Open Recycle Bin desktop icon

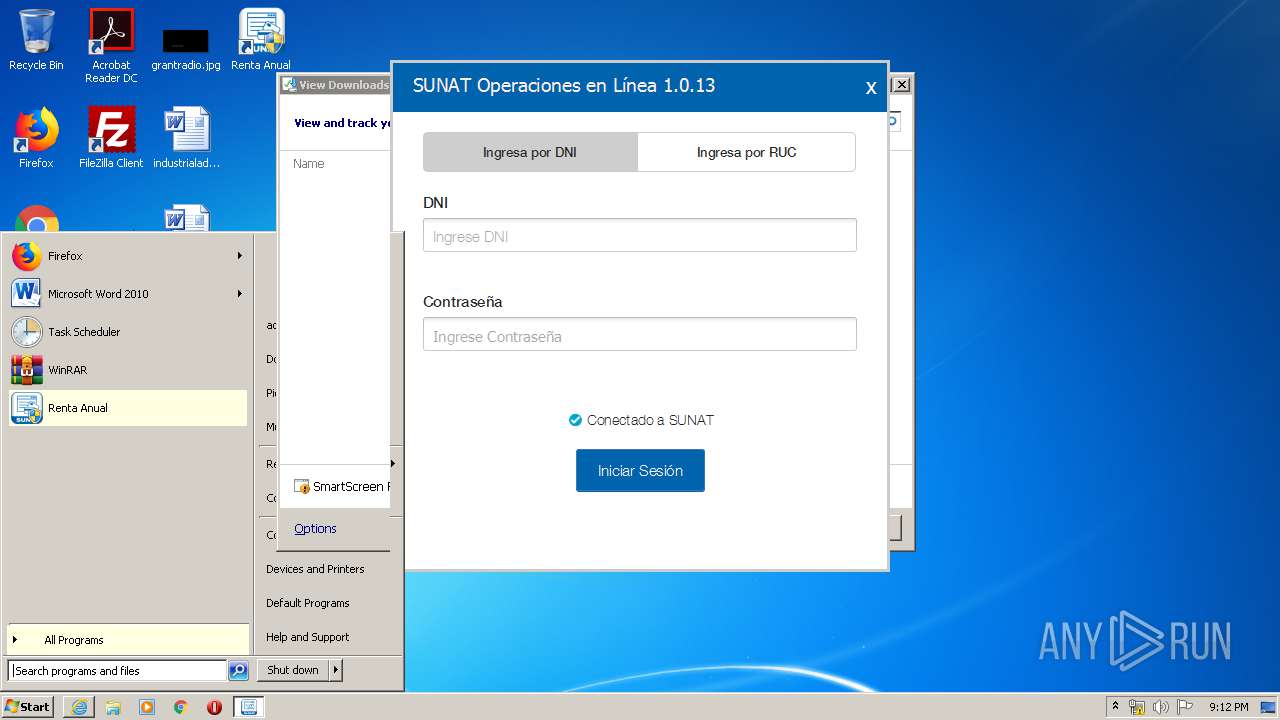pyautogui.click(x=36, y=40)
